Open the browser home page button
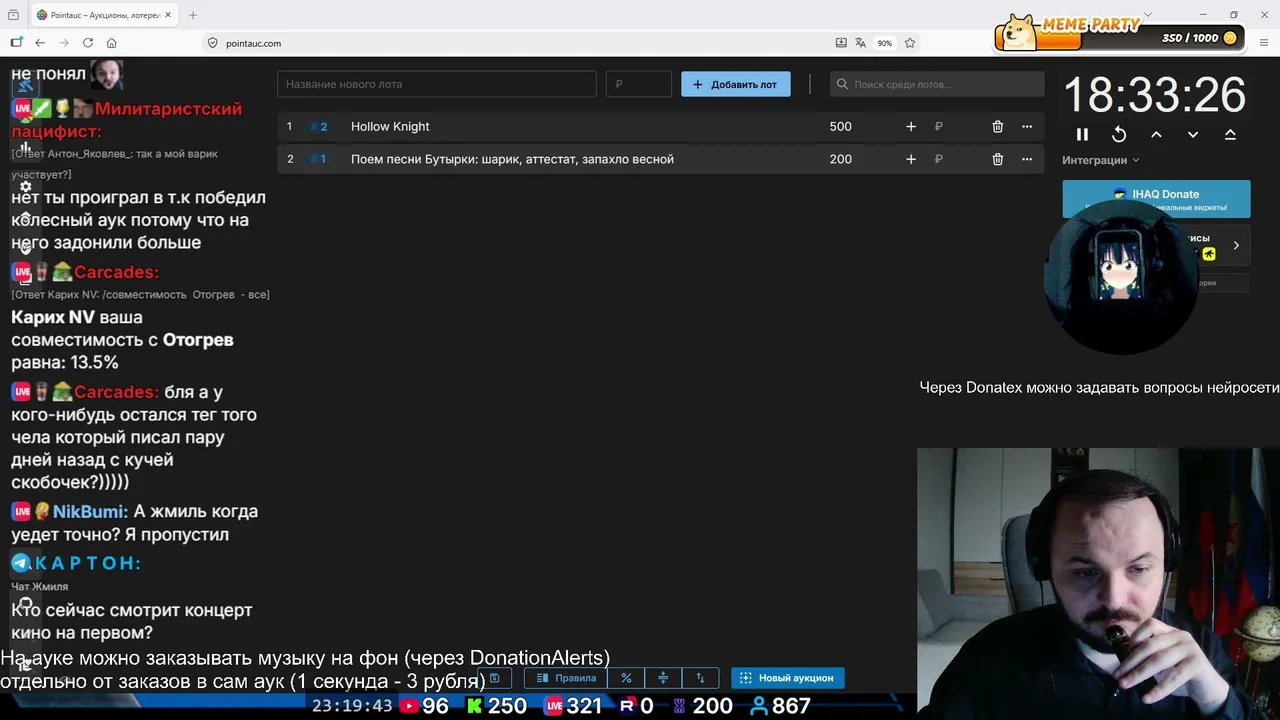 coord(112,43)
